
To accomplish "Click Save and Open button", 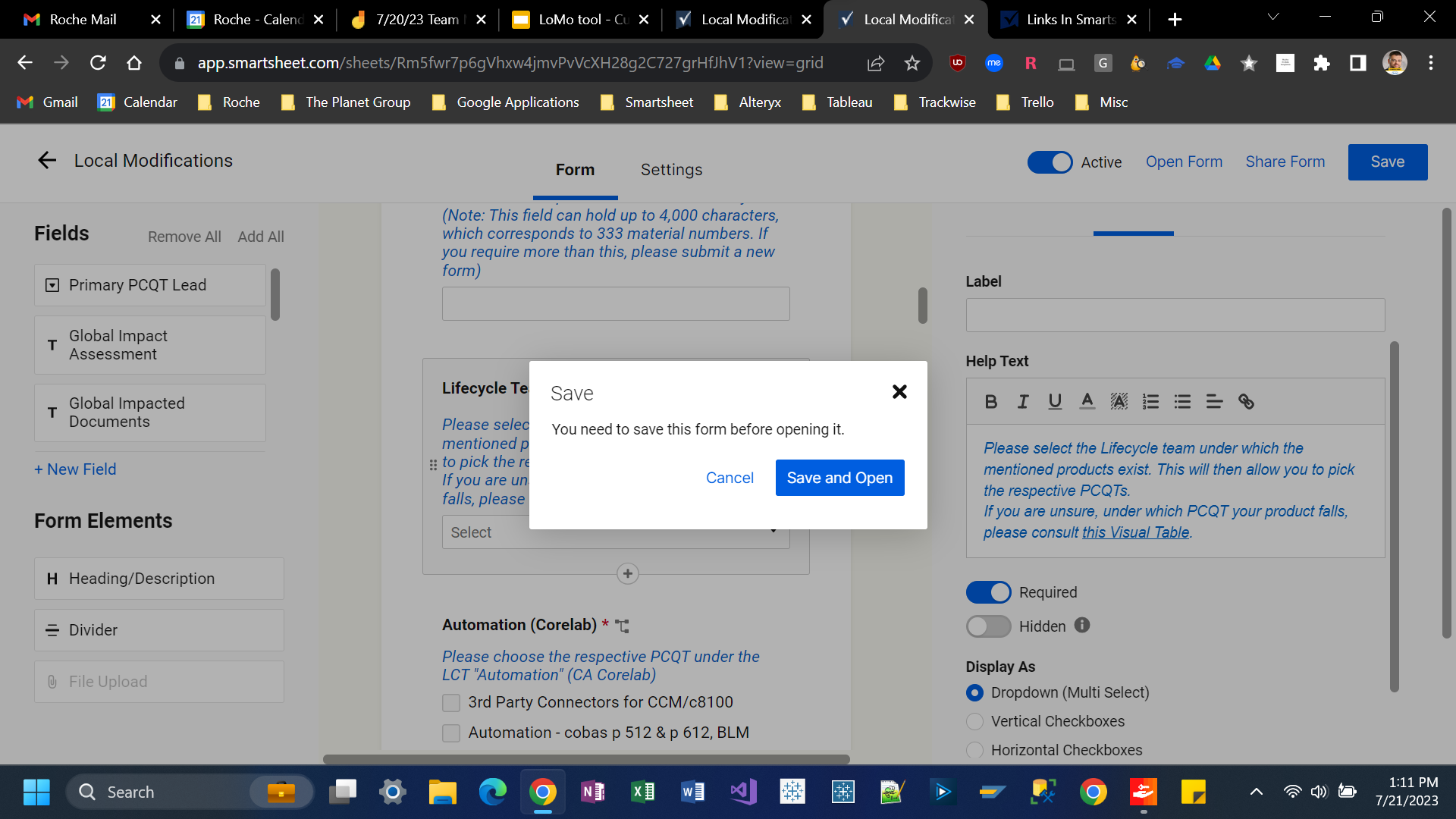I will pyautogui.click(x=839, y=478).
